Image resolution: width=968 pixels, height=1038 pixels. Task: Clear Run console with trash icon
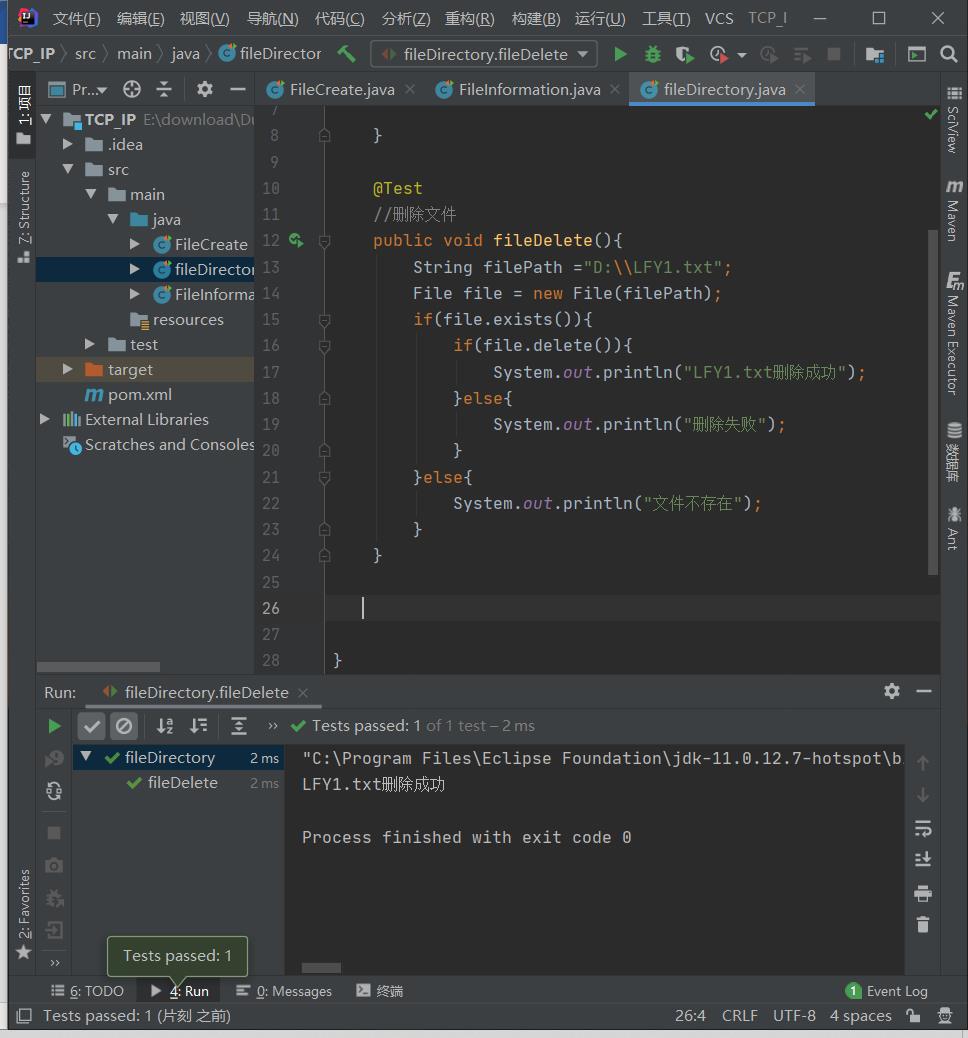click(x=922, y=925)
